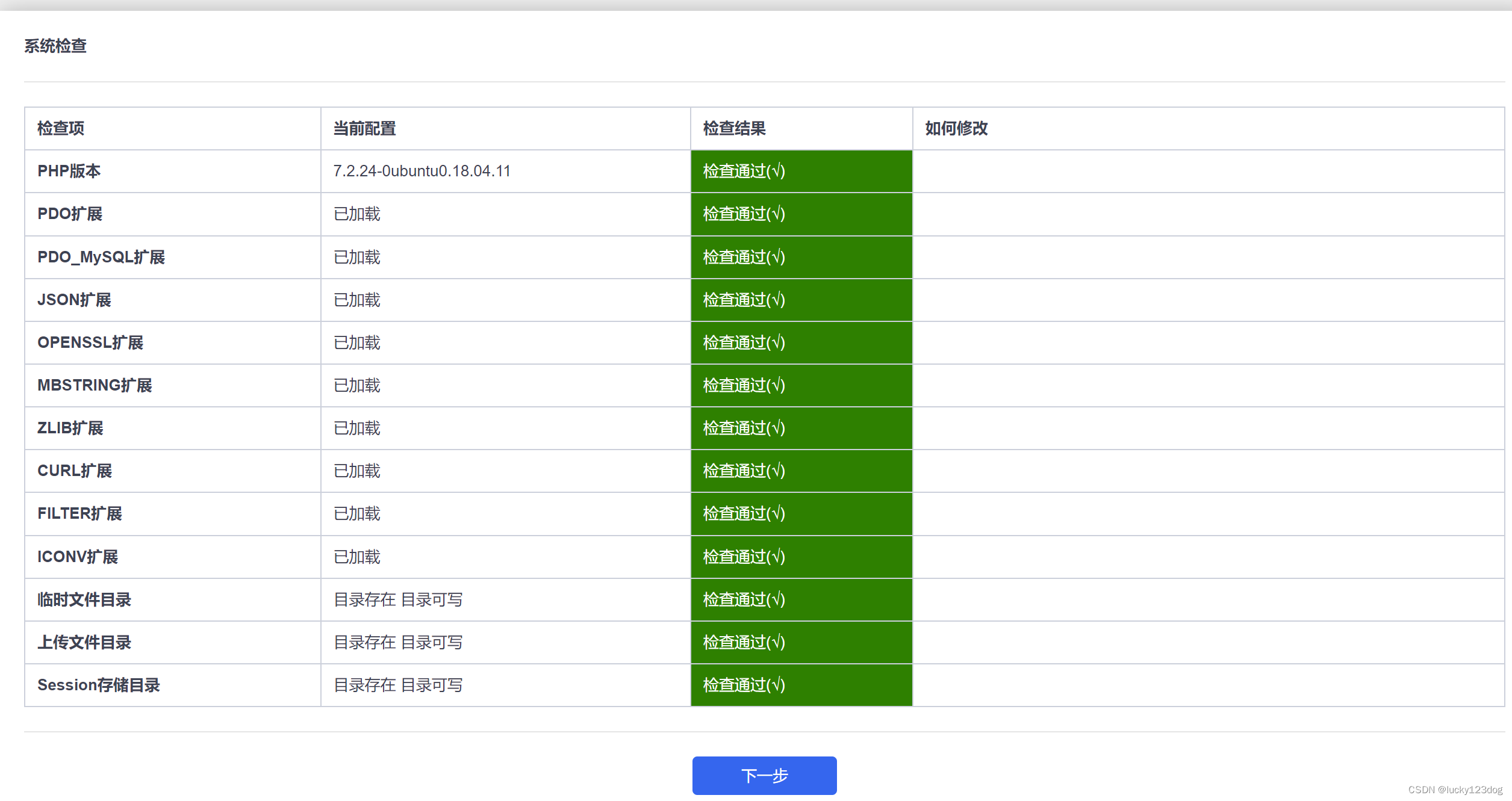1512x801 pixels.
Task: Click the PDO扩展 row label
Action: [x=70, y=214]
